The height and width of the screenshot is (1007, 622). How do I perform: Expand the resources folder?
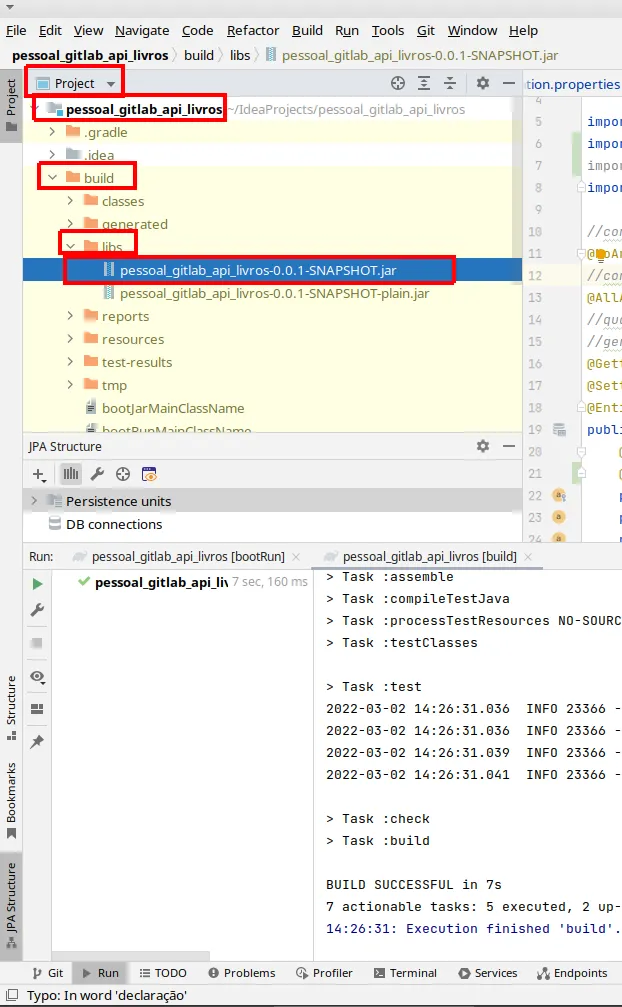(x=71, y=339)
